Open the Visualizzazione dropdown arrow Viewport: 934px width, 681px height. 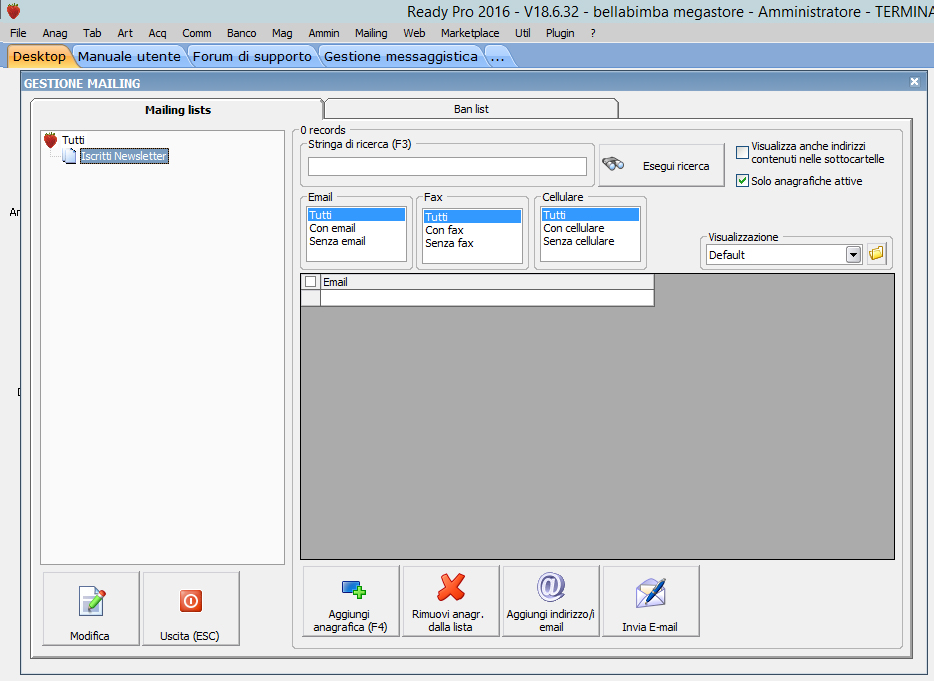pyautogui.click(x=854, y=255)
